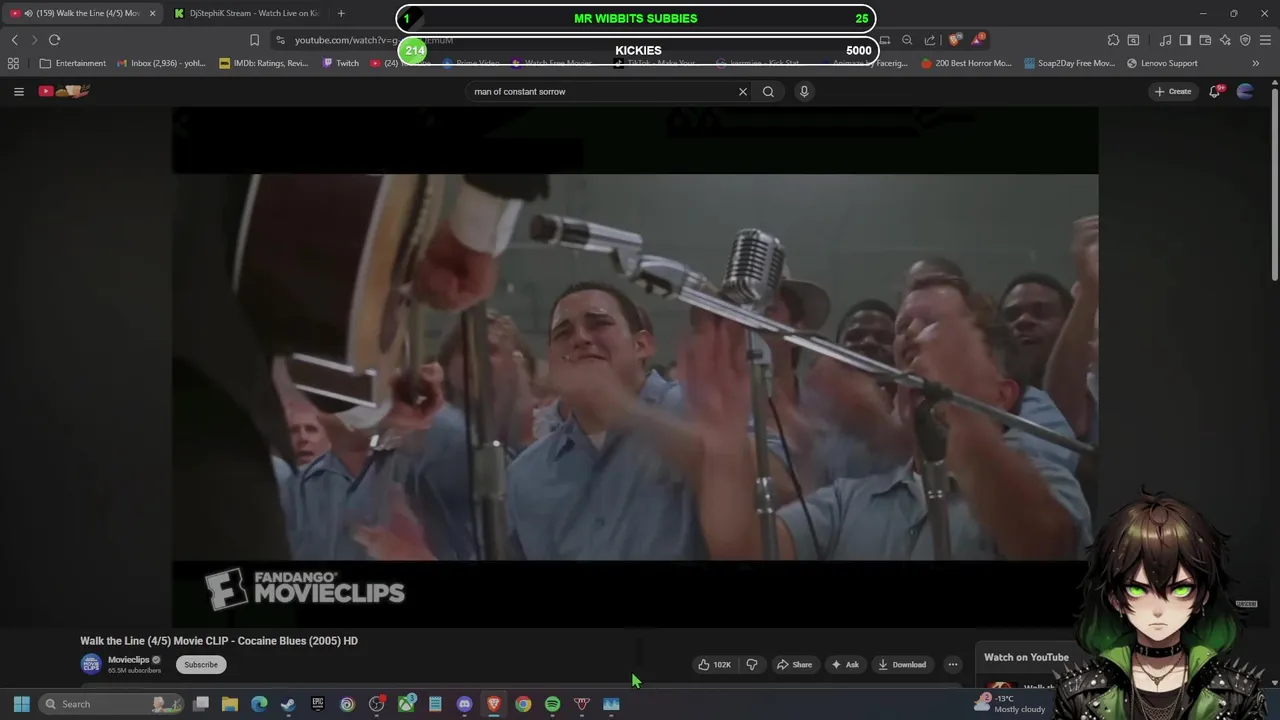Share the Walk the Line video

pyautogui.click(x=794, y=664)
